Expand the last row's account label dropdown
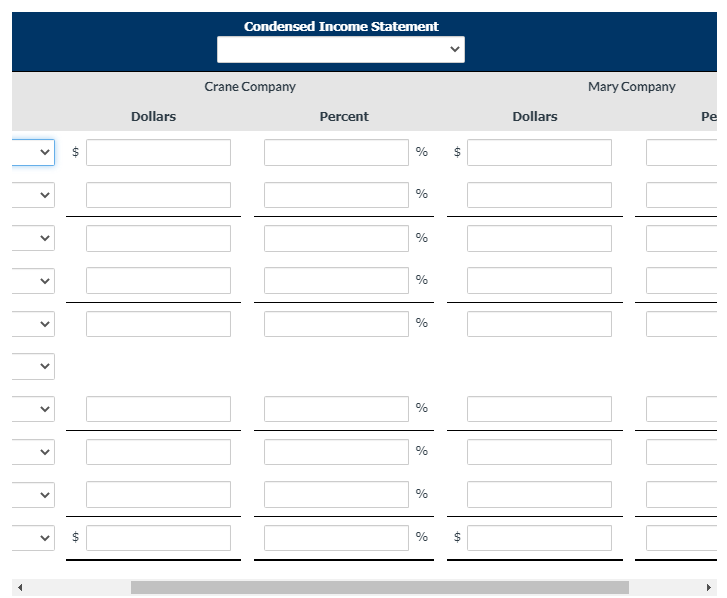Viewport: 727px width, 598px height. [x=33, y=538]
